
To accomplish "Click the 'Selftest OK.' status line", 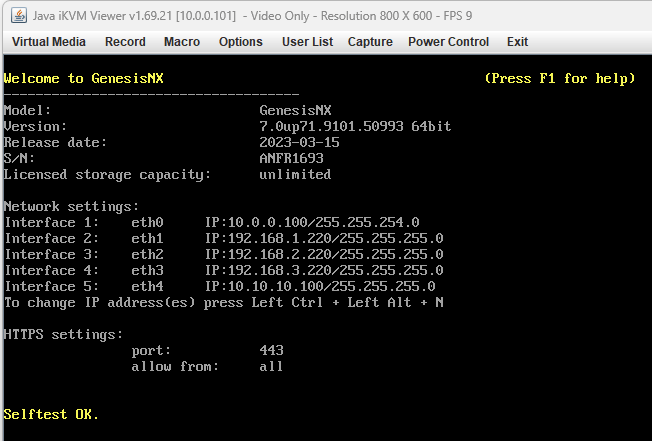I will tap(51, 414).
